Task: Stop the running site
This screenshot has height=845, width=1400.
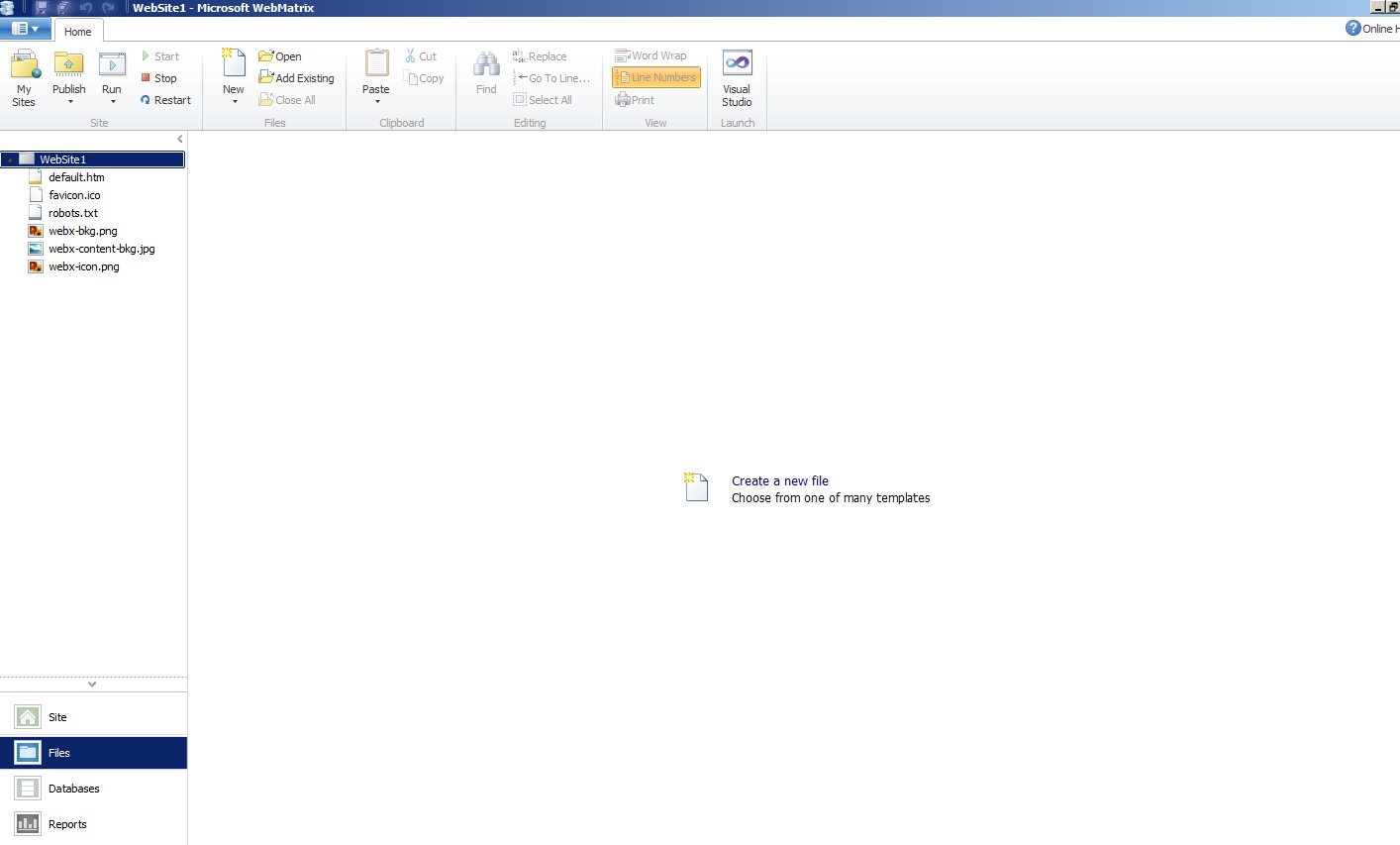Action: point(158,78)
